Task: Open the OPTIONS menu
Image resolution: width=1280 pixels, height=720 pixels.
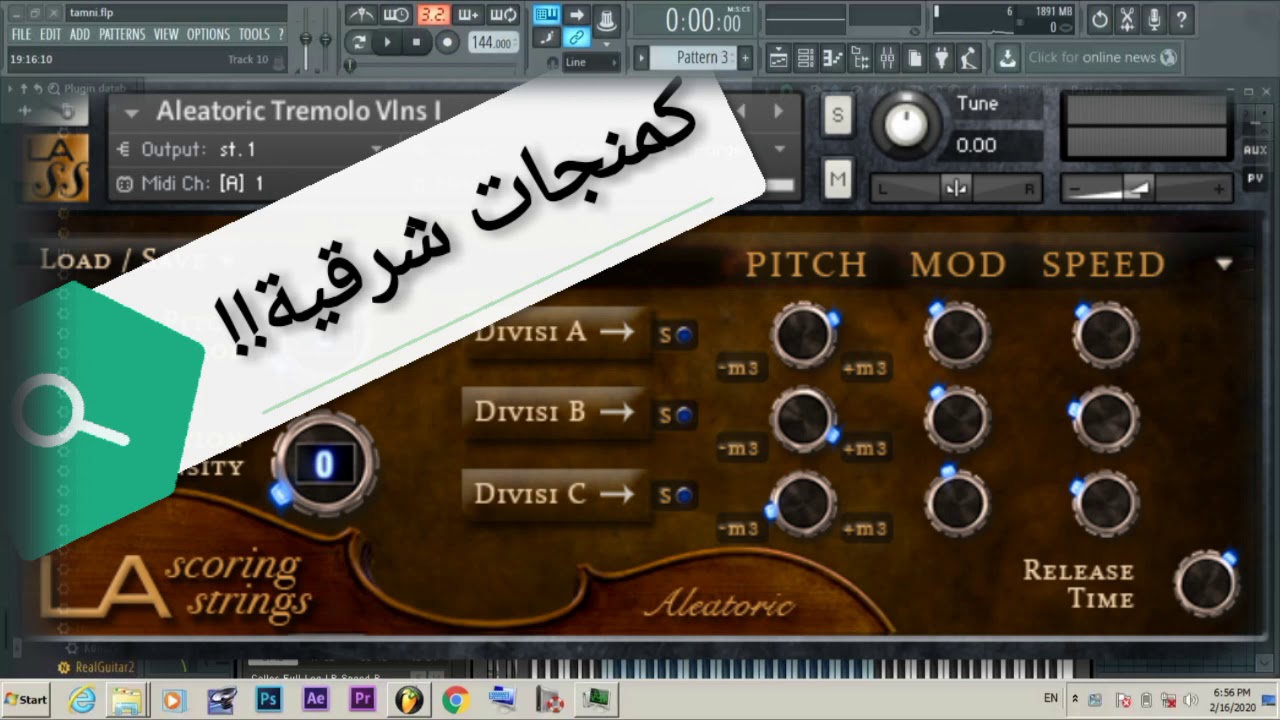Action: (208, 34)
